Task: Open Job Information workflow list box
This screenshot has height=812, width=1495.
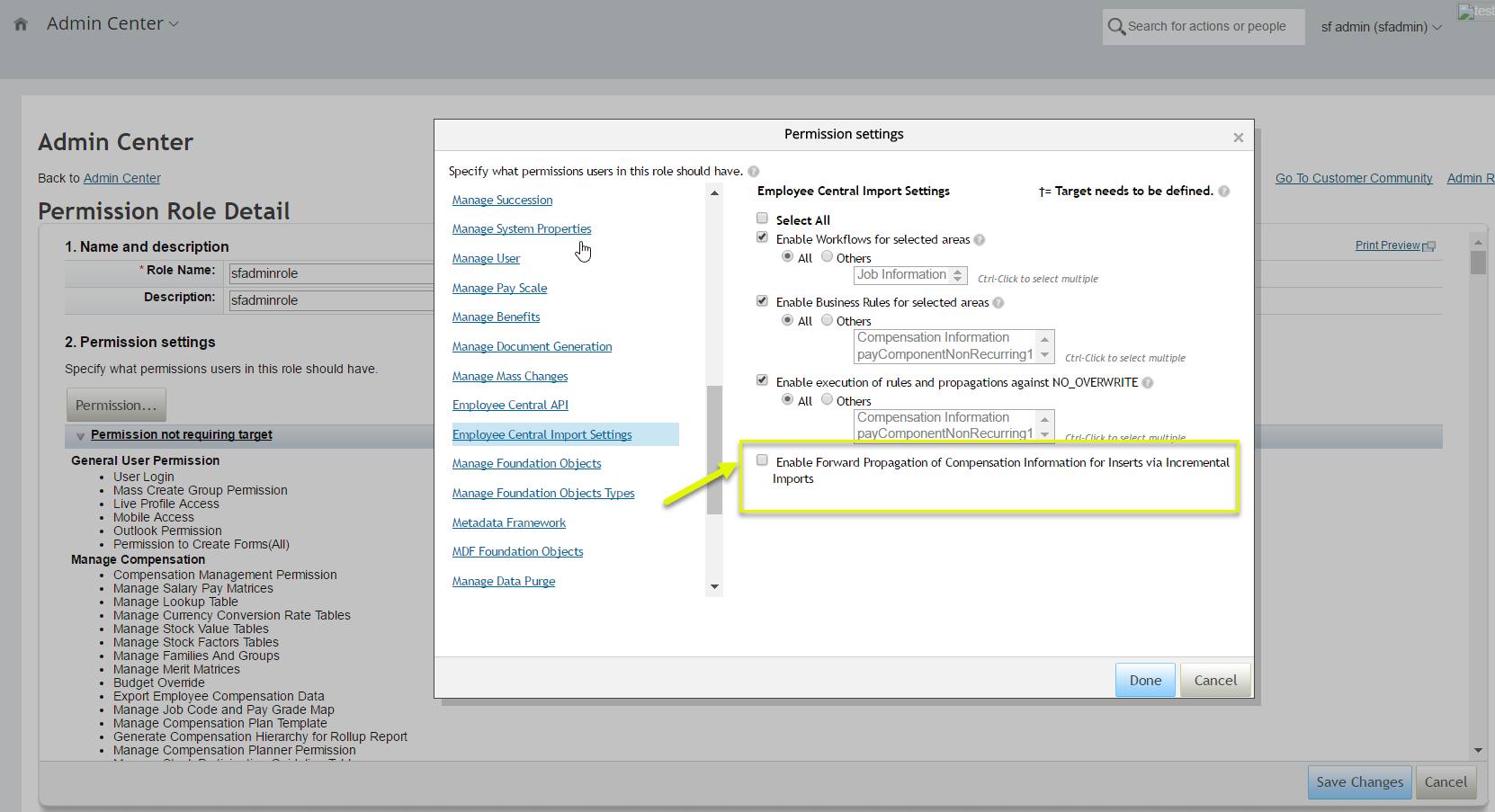Action: [x=910, y=275]
